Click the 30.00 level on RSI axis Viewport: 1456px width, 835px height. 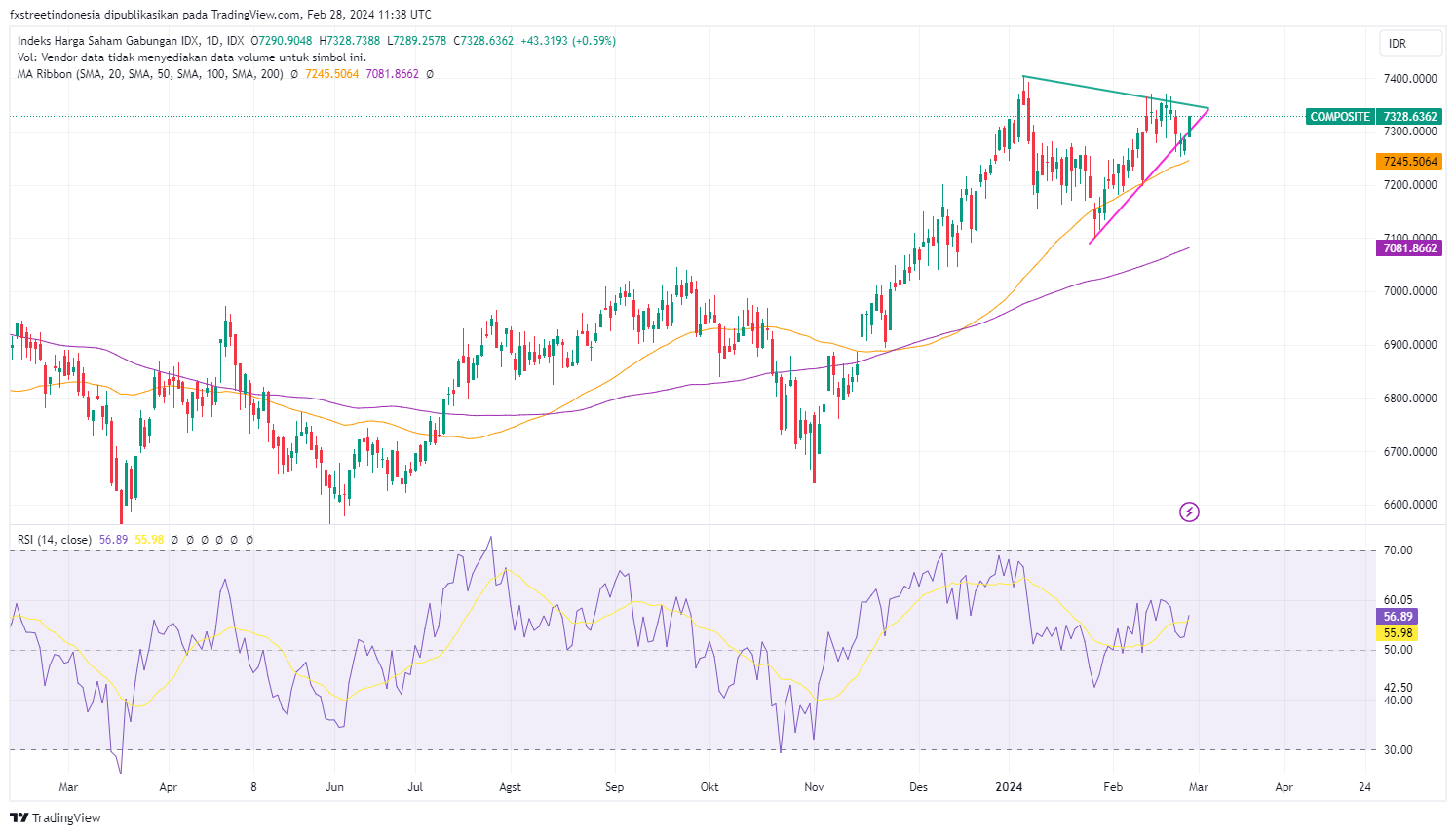point(1399,750)
